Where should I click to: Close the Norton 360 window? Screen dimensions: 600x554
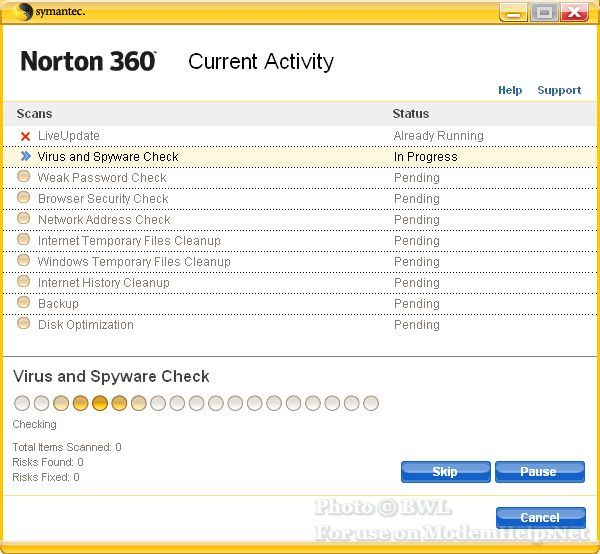(574, 13)
